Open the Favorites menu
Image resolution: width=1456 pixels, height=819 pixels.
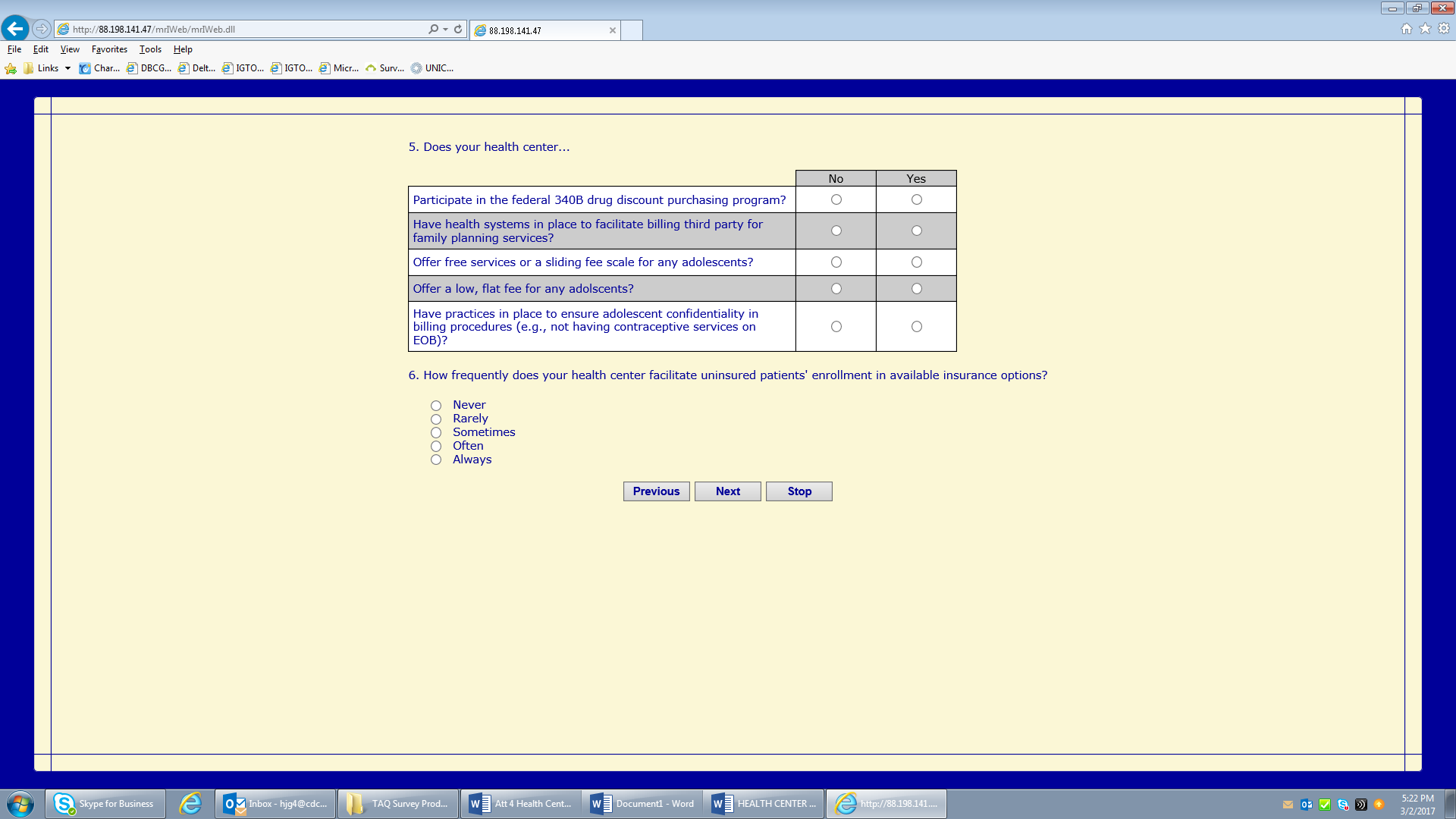pos(109,49)
